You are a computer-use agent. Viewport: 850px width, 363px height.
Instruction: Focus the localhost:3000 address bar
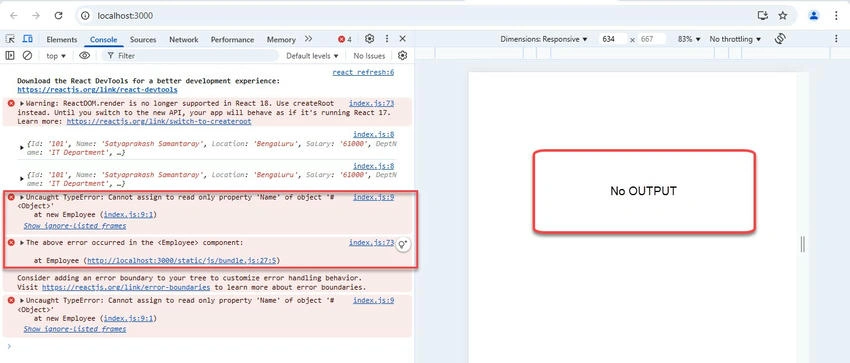[423, 16]
